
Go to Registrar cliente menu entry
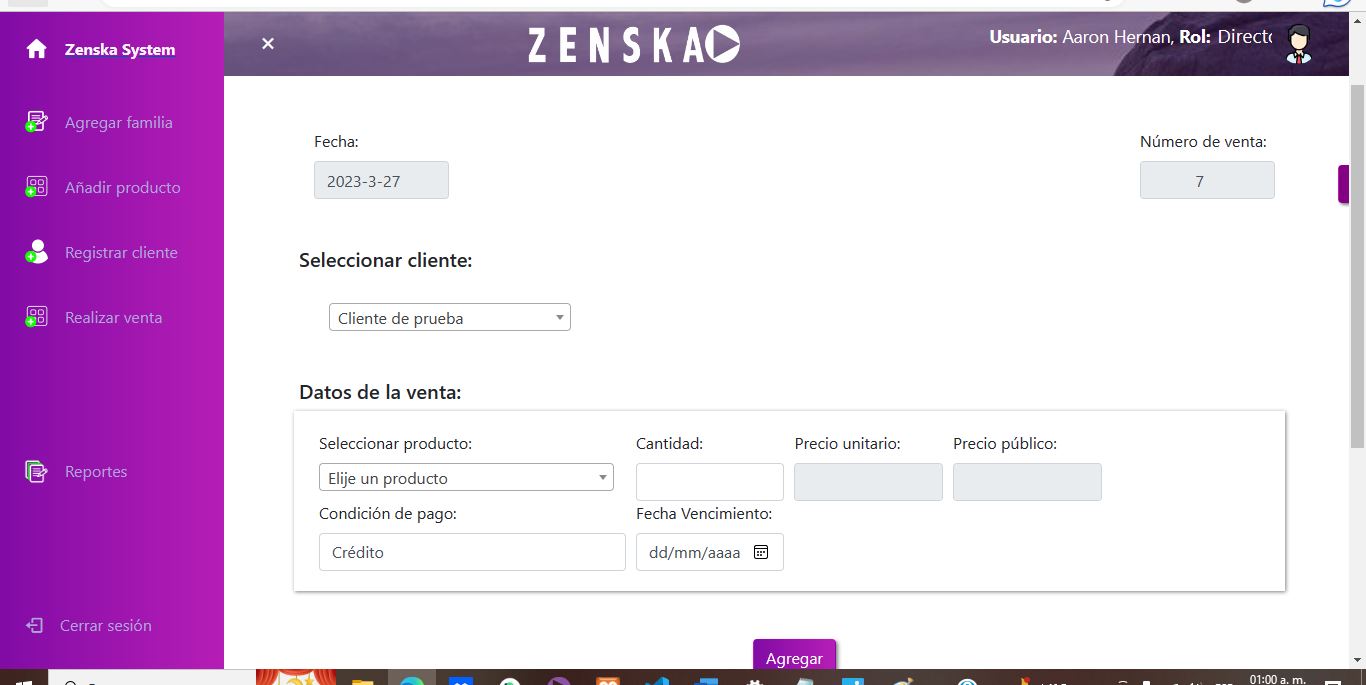(121, 252)
